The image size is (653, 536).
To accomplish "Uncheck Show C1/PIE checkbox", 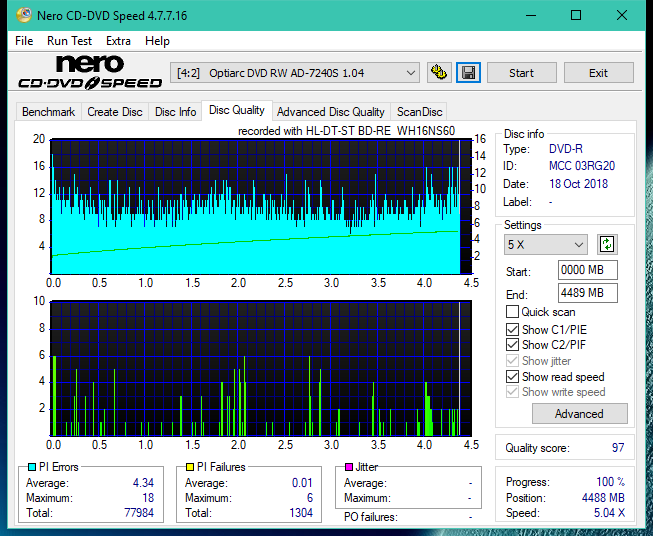I will pyautogui.click(x=512, y=330).
